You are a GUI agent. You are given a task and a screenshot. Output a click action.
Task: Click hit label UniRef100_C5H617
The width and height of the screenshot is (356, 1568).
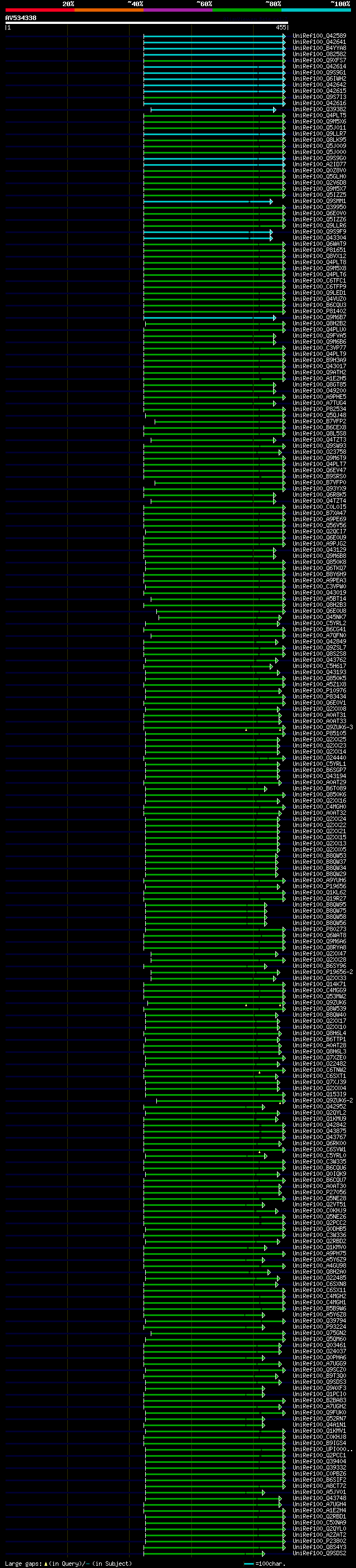319,666
